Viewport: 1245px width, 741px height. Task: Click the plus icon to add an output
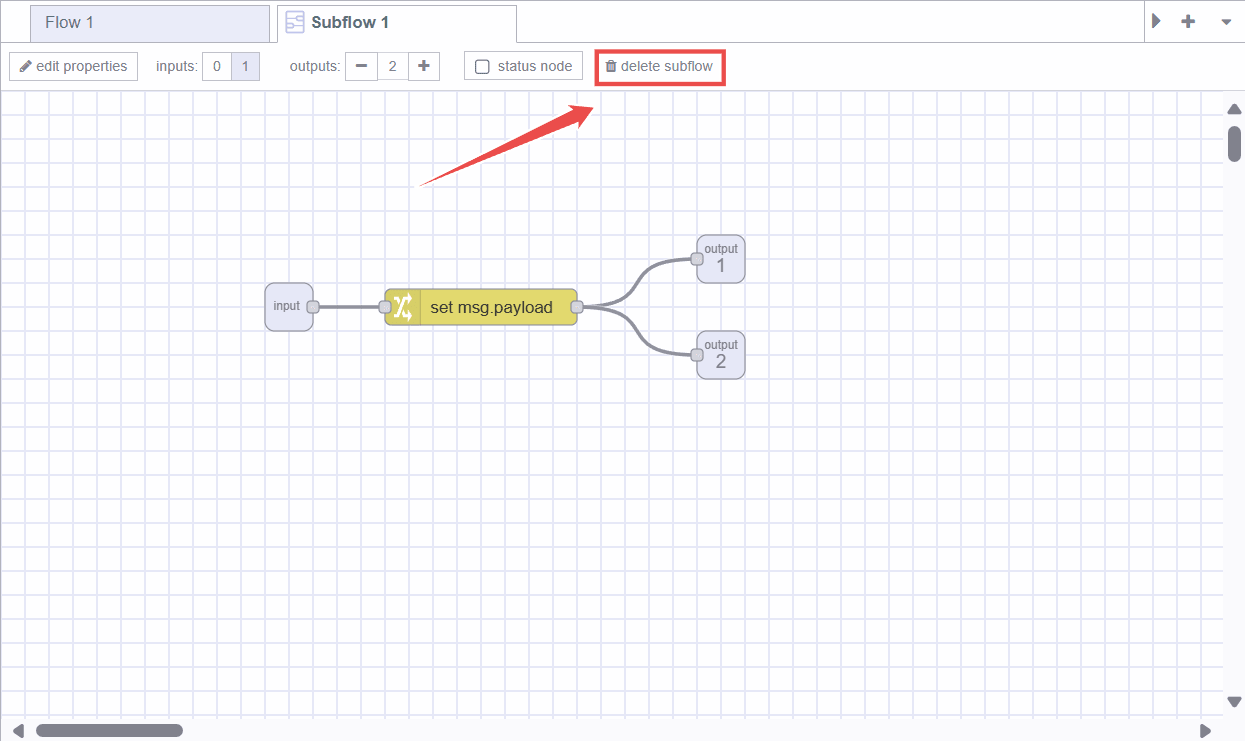(423, 66)
